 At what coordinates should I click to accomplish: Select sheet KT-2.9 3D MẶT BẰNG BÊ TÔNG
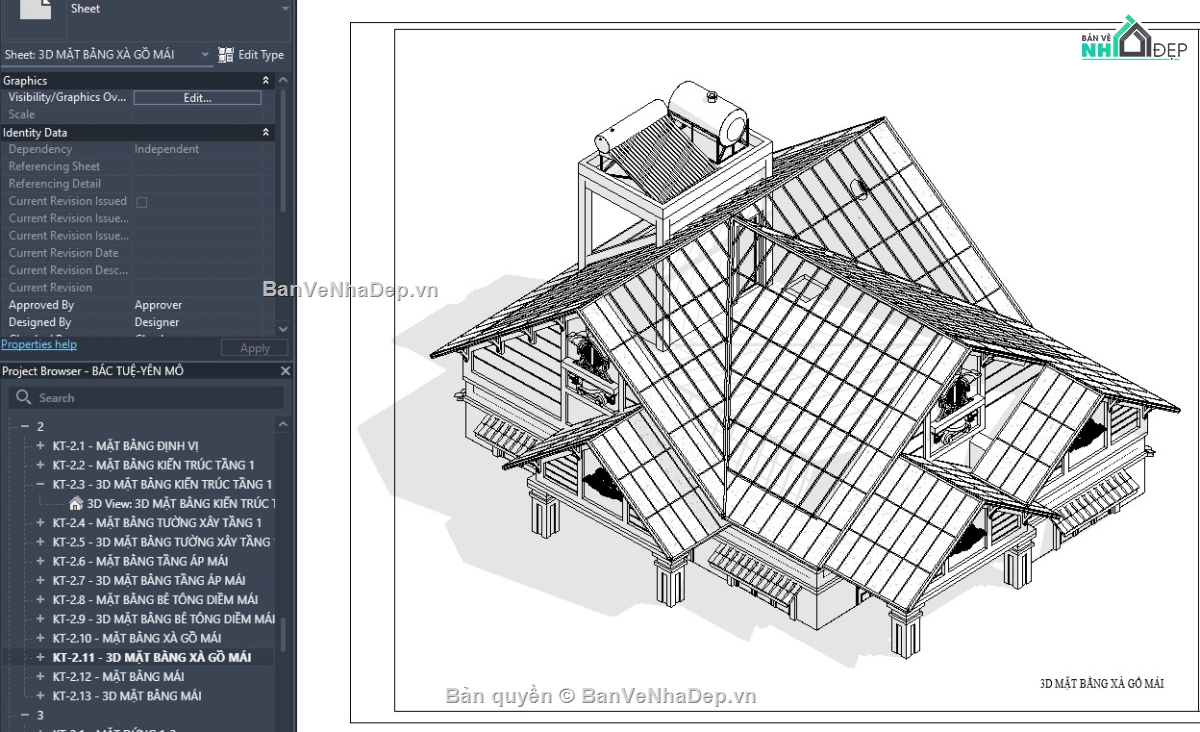pyautogui.click(x=163, y=619)
